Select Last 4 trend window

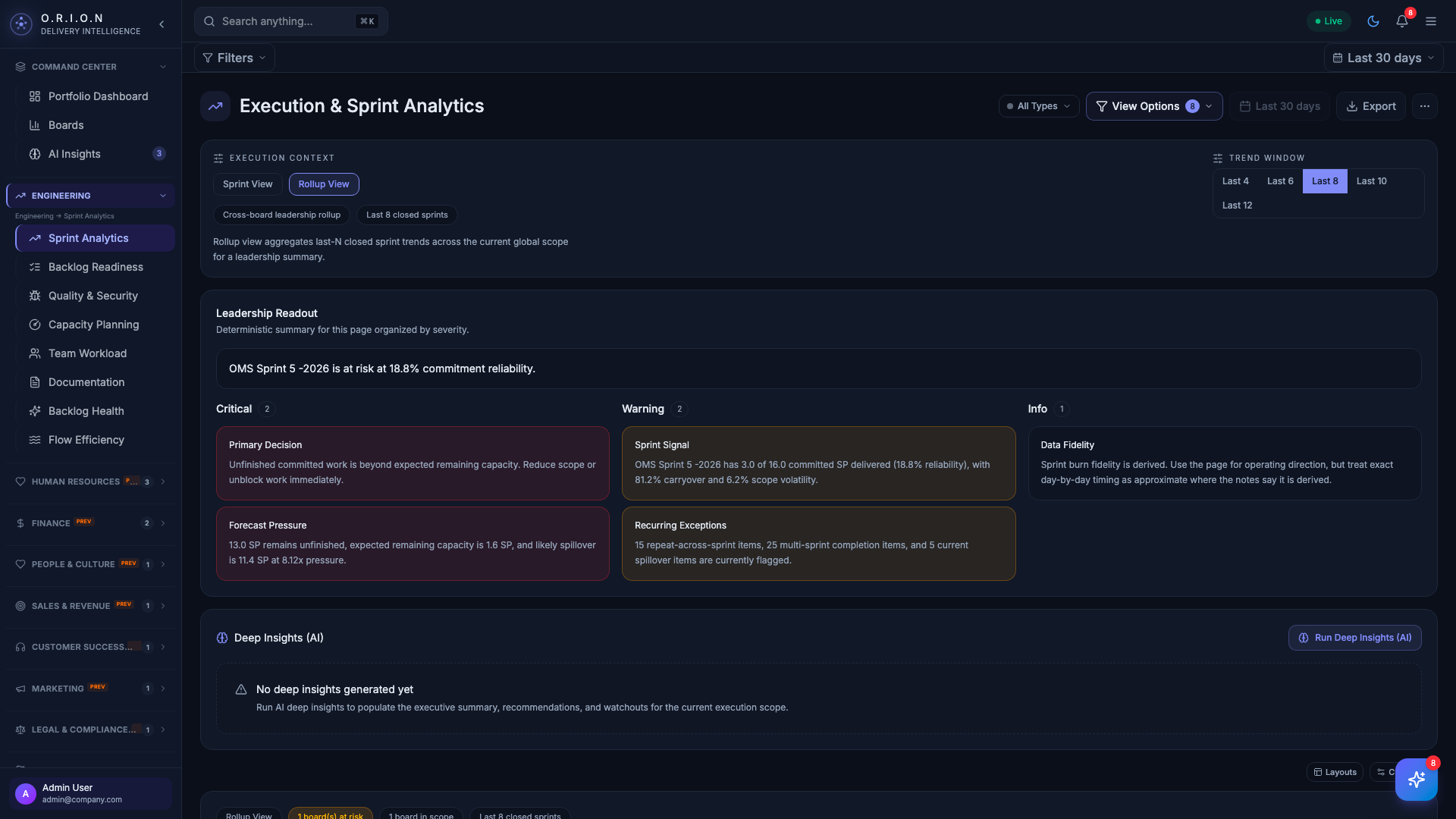(1235, 181)
